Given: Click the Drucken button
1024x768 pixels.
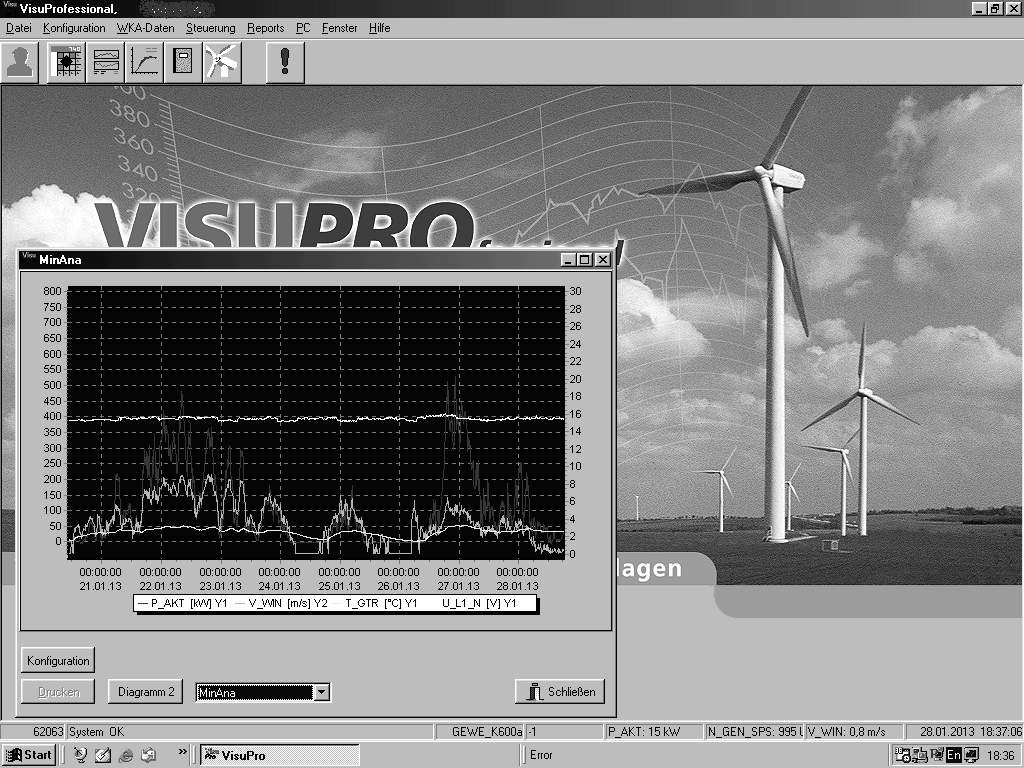Looking at the screenshot, I should click(58, 692).
